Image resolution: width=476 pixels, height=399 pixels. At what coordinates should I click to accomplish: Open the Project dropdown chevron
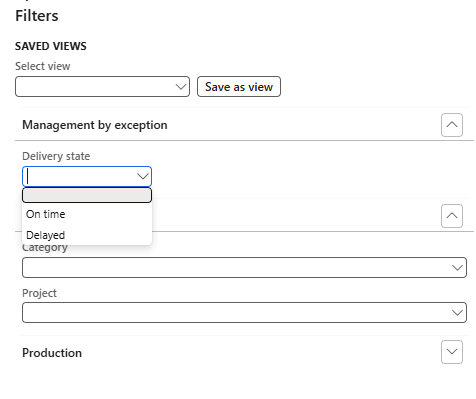point(457,313)
